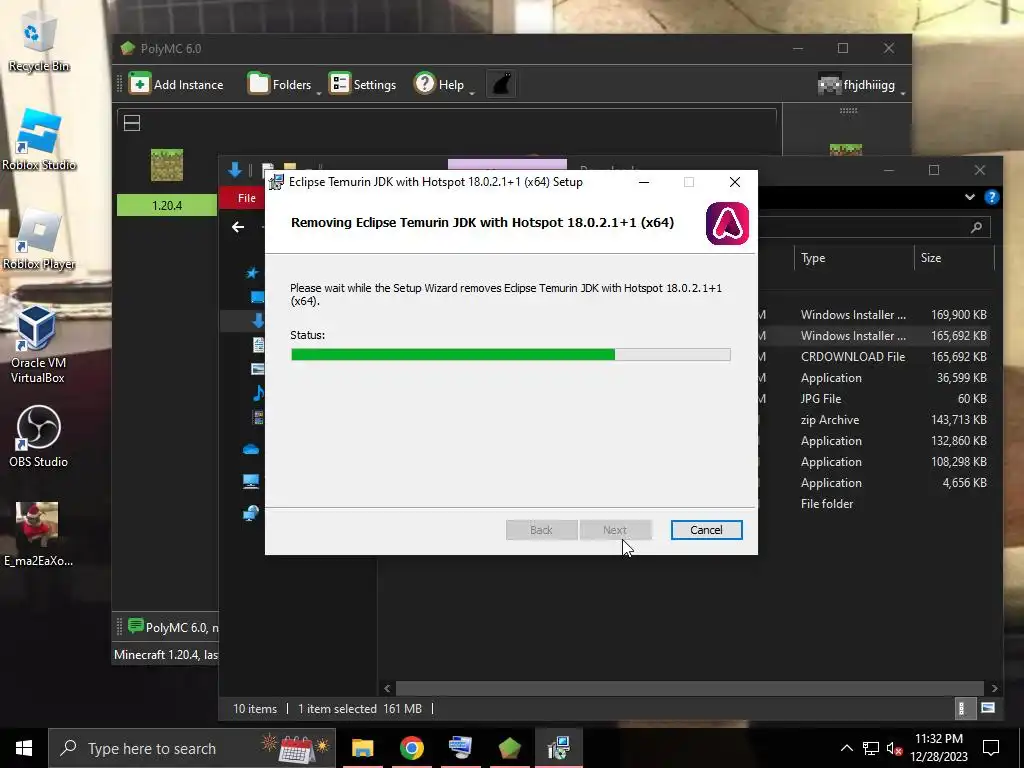Select Pictures in Explorer sidebar
The width and height of the screenshot is (1024, 768).
click(258, 368)
